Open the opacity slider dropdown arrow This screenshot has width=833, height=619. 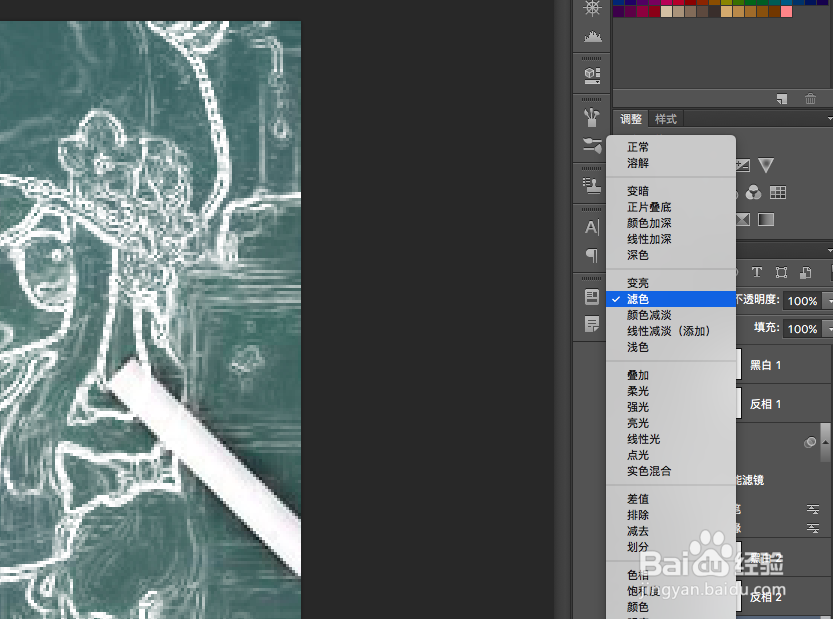pyautogui.click(x=828, y=301)
